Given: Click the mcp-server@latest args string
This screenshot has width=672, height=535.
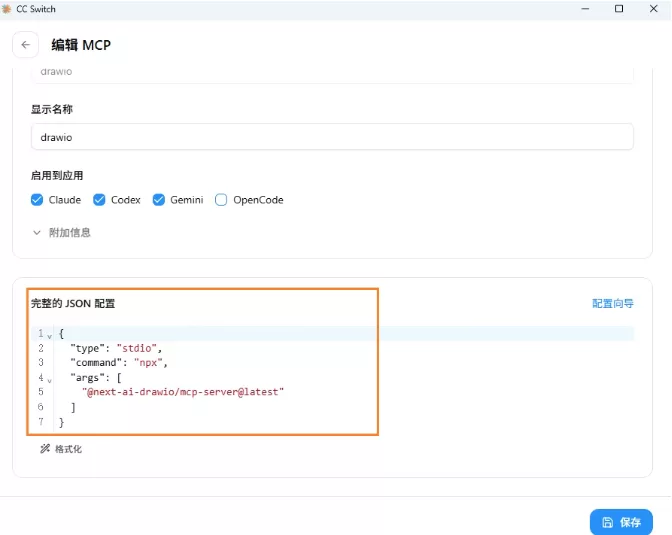Looking at the screenshot, I should [183, 392].
